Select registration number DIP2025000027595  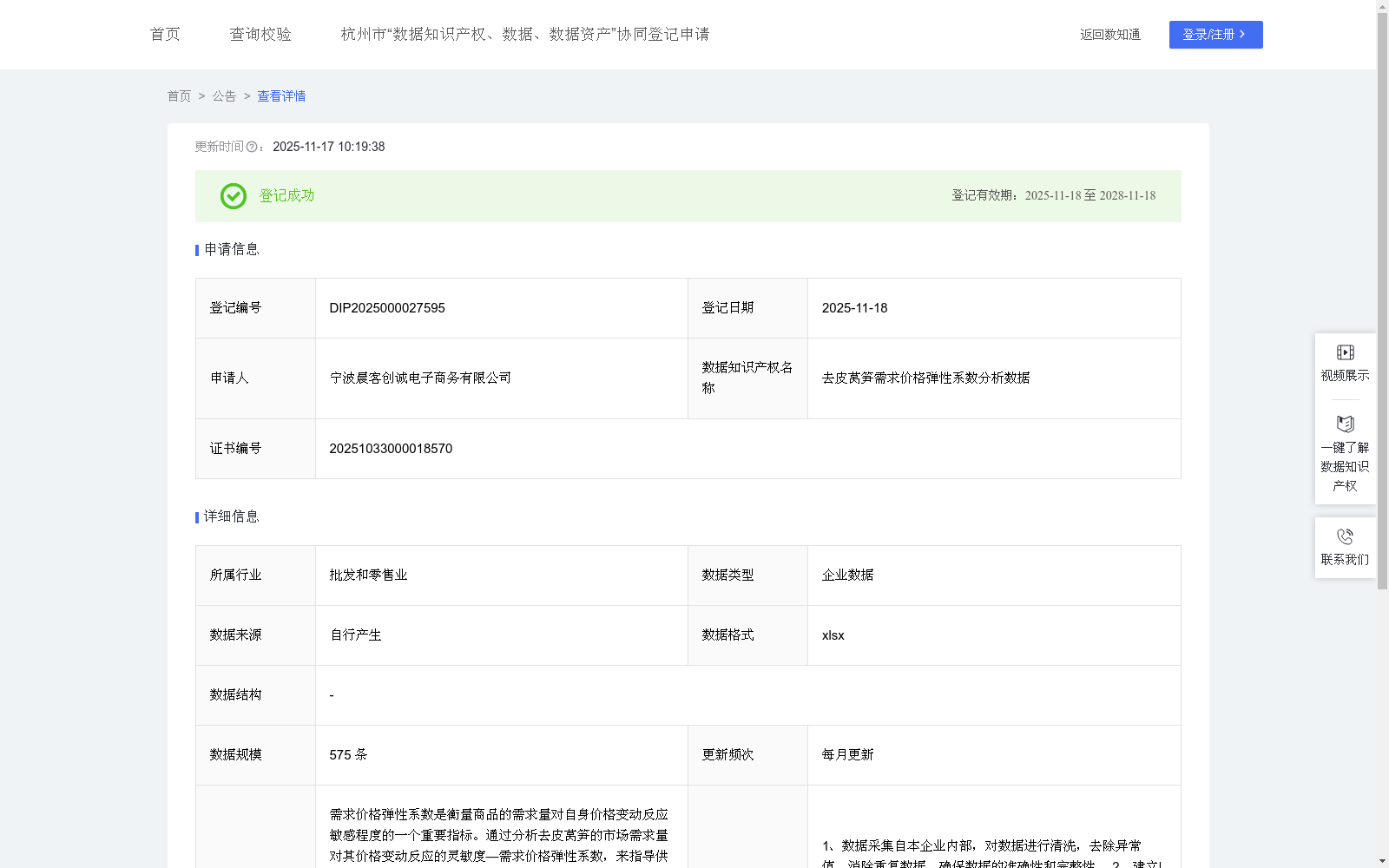(387, 308)
